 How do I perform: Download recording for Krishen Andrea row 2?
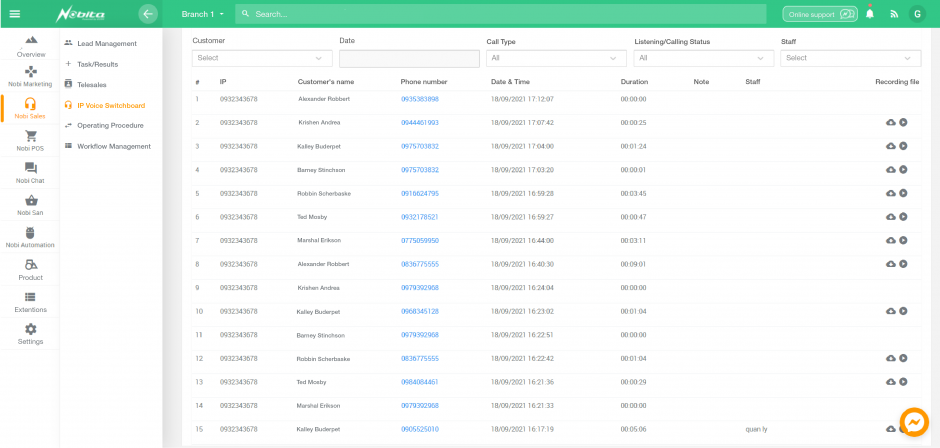(891, 122)
